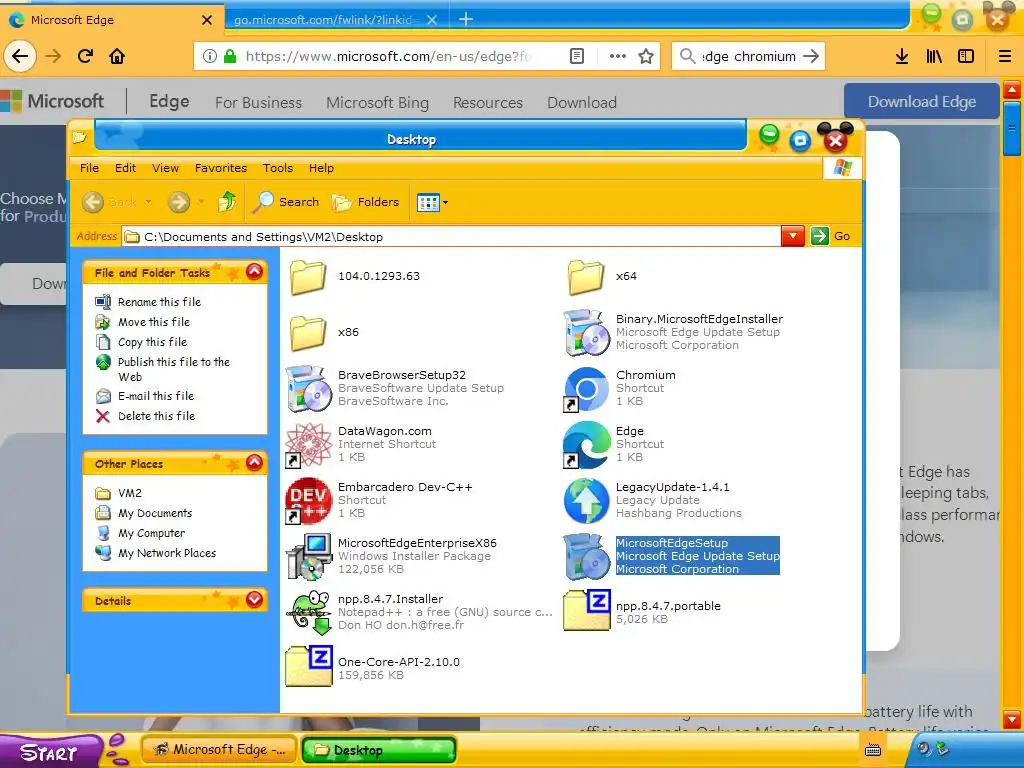Click Microsoft Bing in site navigation
This screenshot has width=1024, height=768.
tap(377, 103)
